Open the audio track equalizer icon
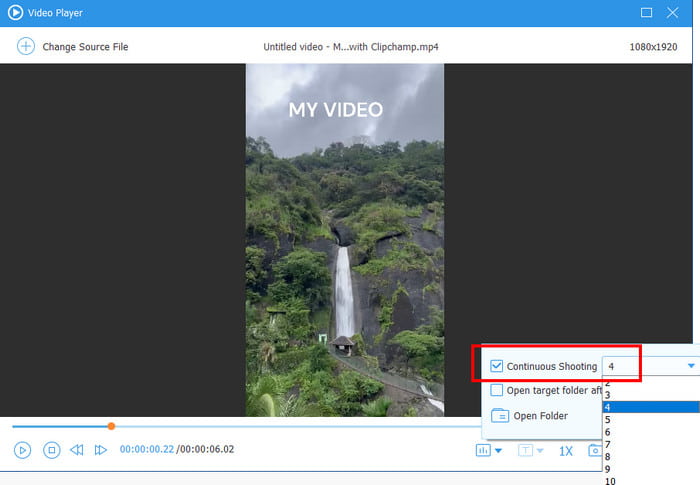 click(x=484, y=450)
